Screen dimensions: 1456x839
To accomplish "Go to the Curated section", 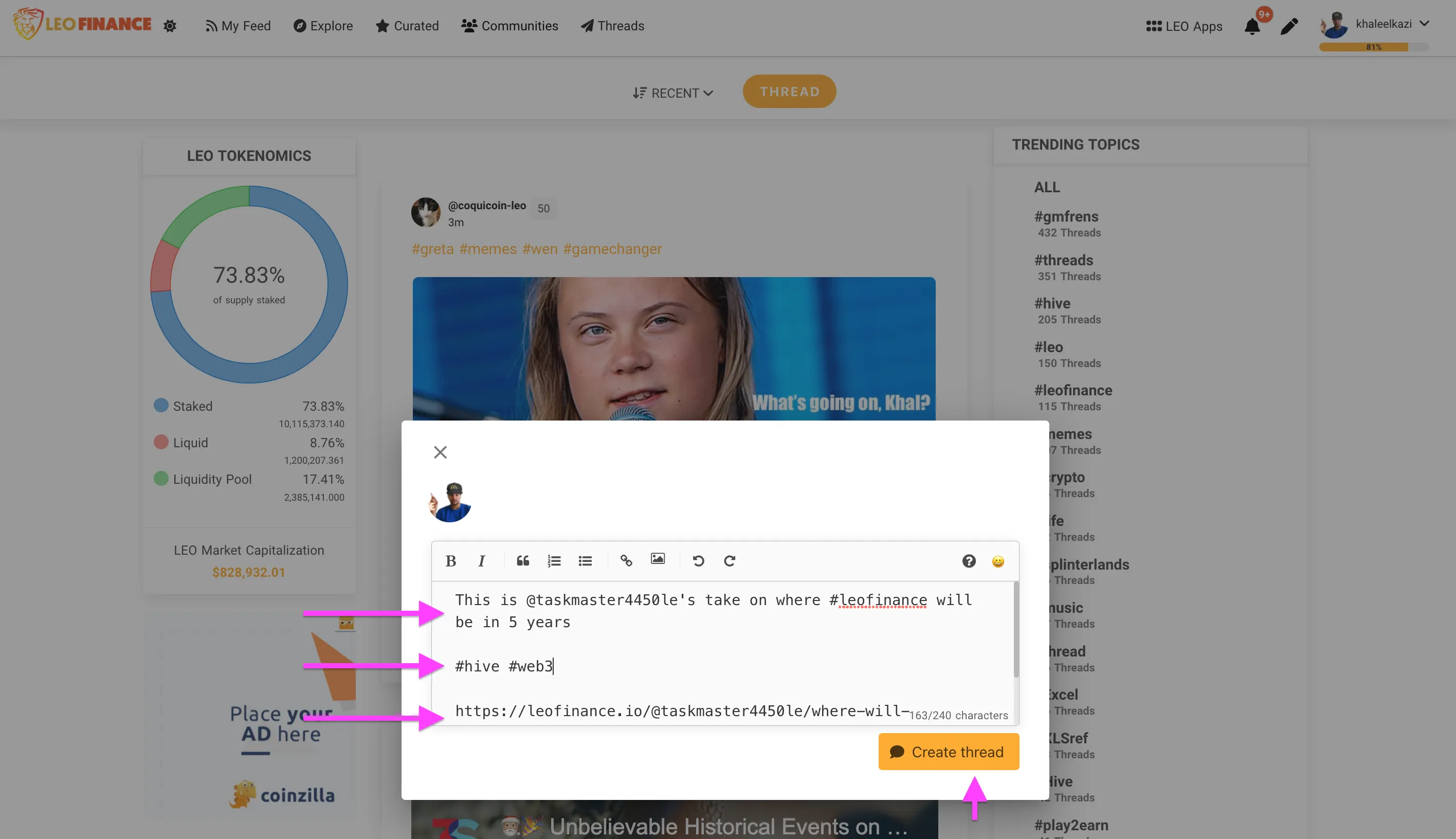I will (407, 26).
